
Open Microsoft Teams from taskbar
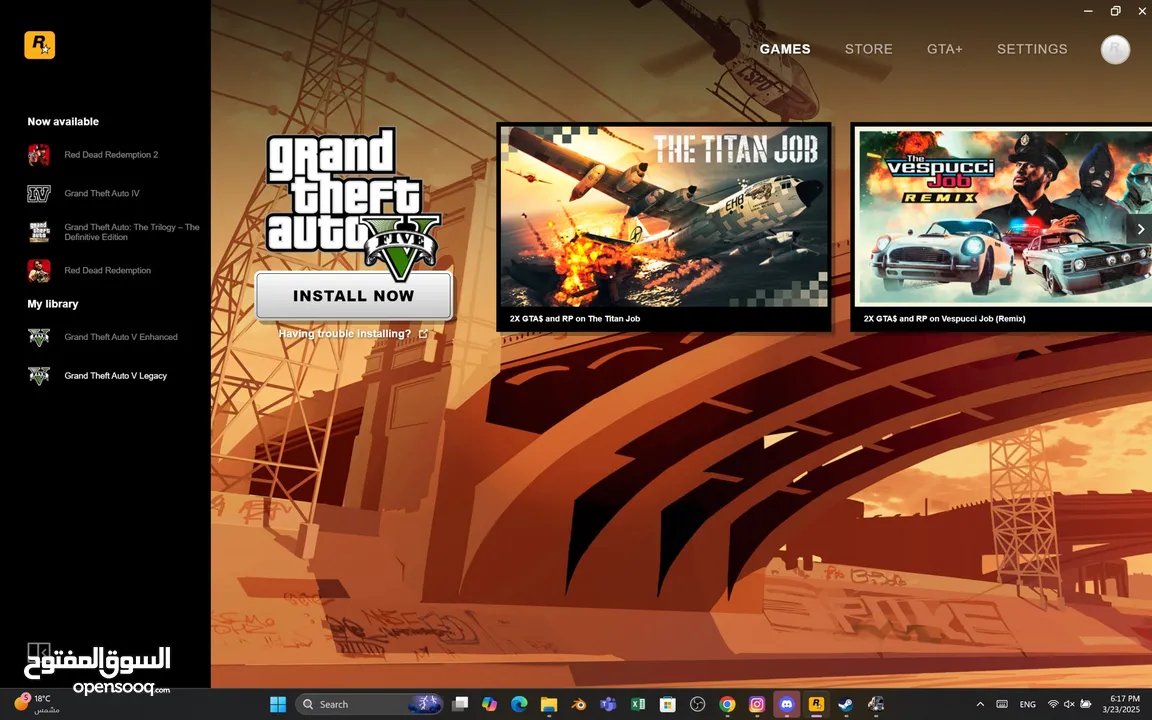pyautogui.click(x=608, y=705)
